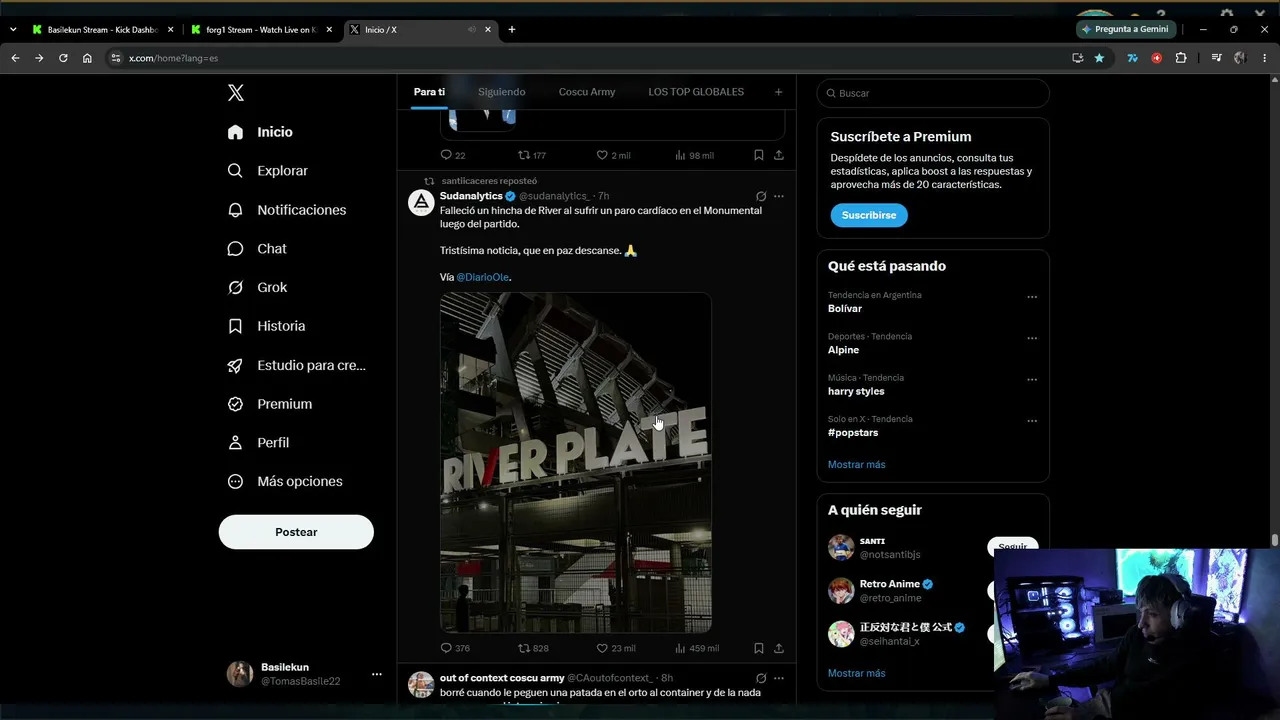The image size is (1280, 720).
Task: Open Explorar from the sidebar
Action: point(268,171)
